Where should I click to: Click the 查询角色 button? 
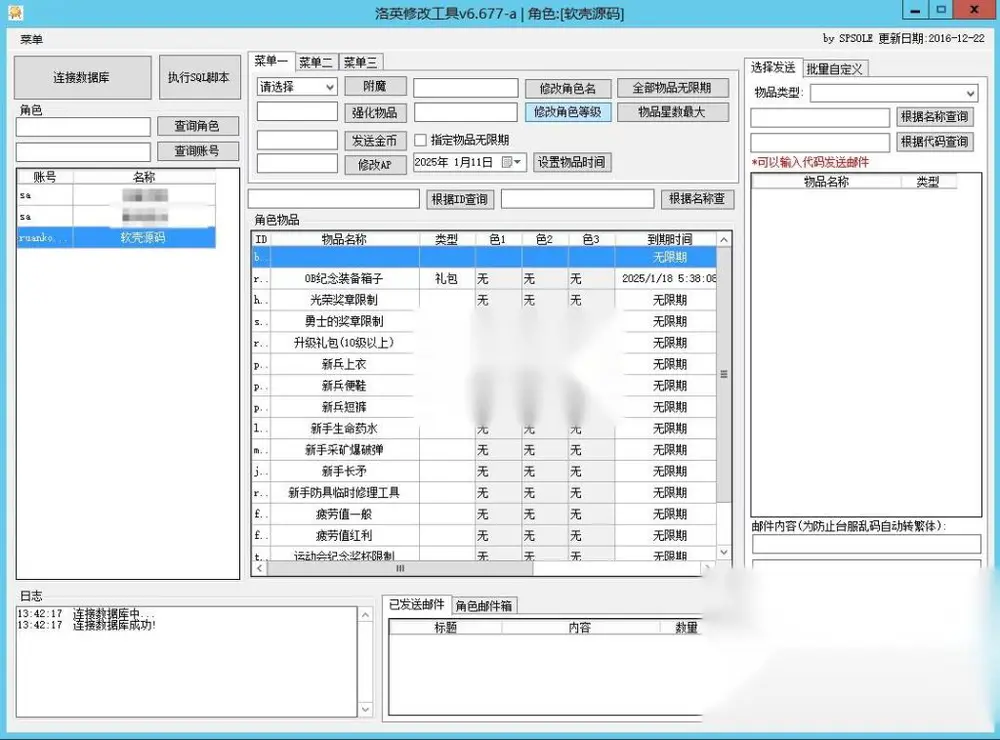tap(198, 126)
